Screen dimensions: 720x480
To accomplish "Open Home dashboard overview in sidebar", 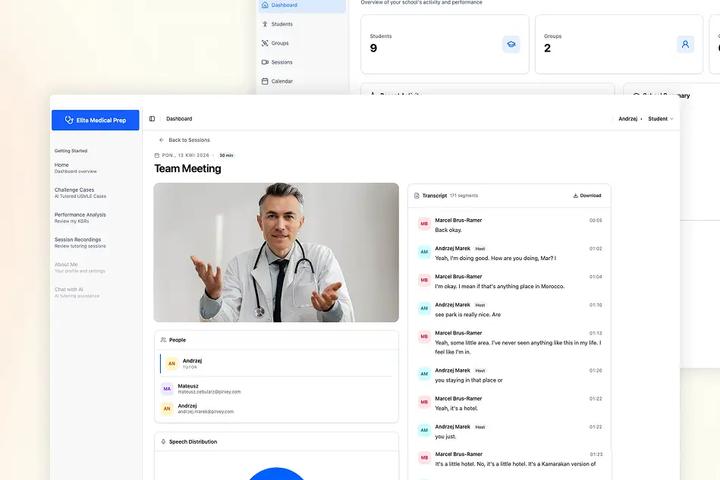I will [76, 168].
